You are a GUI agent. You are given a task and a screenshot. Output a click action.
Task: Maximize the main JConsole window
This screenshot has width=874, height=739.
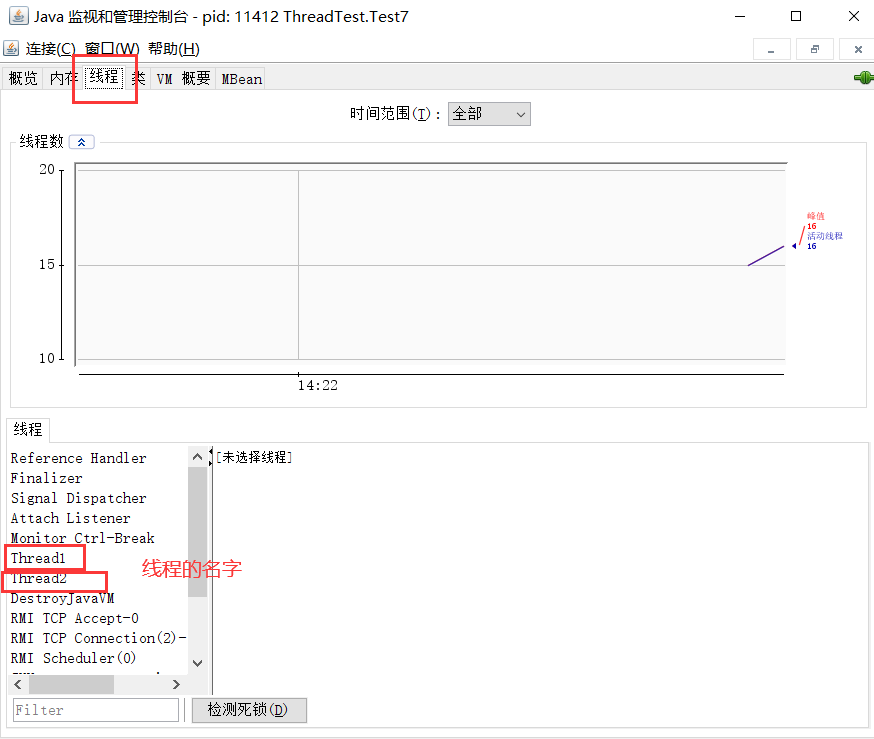click(x=796, y=17)
